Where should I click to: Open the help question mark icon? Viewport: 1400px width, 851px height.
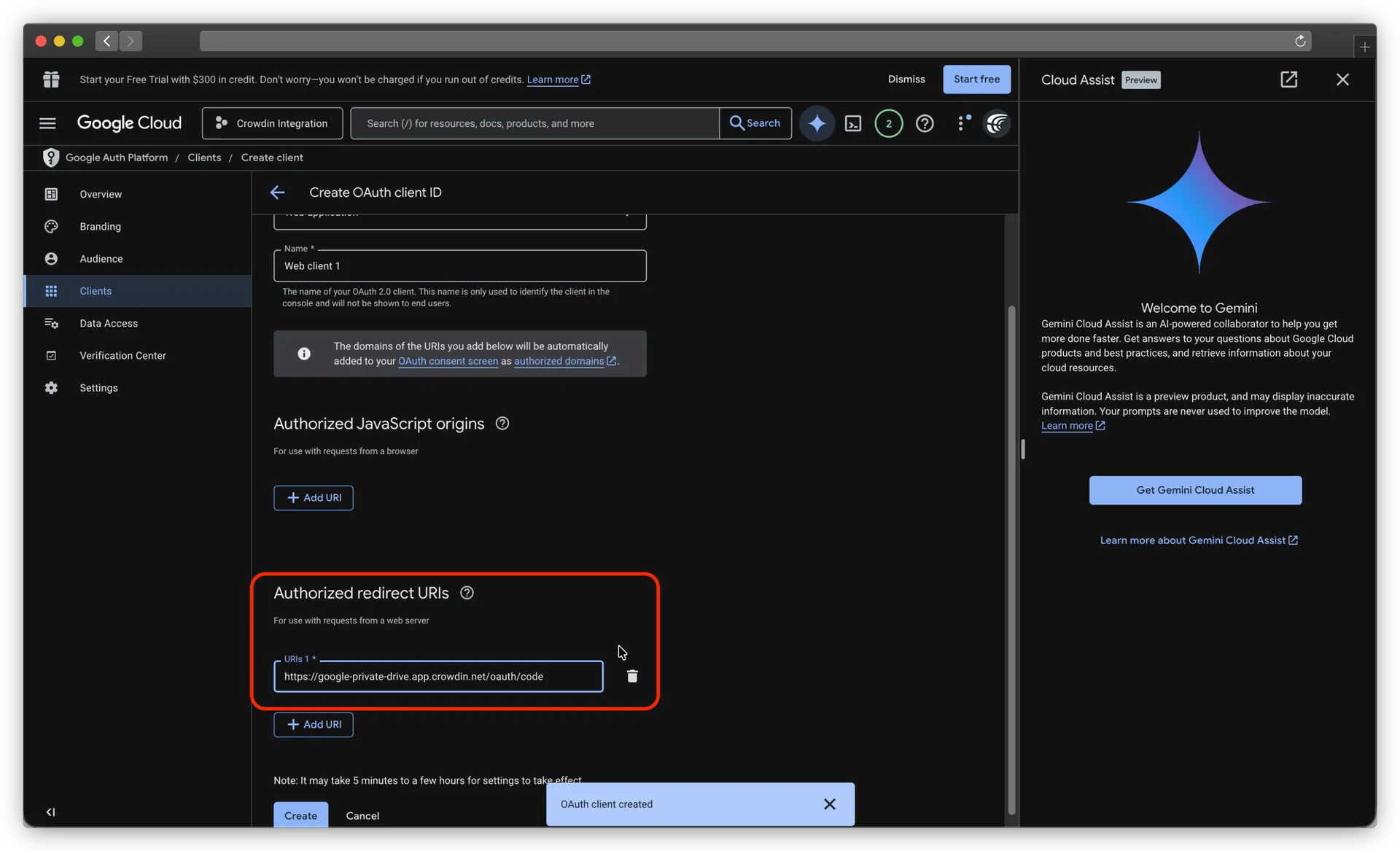[x=925, y=123]
